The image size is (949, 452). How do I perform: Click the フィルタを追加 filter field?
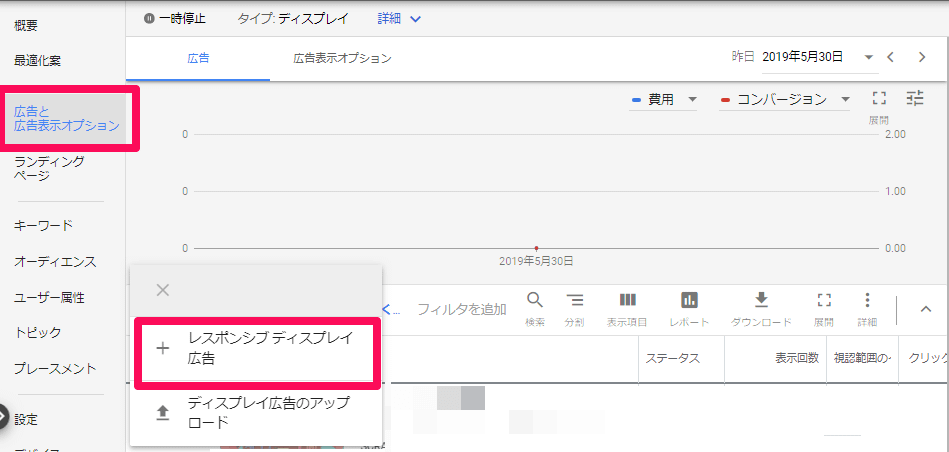[461, 309]
